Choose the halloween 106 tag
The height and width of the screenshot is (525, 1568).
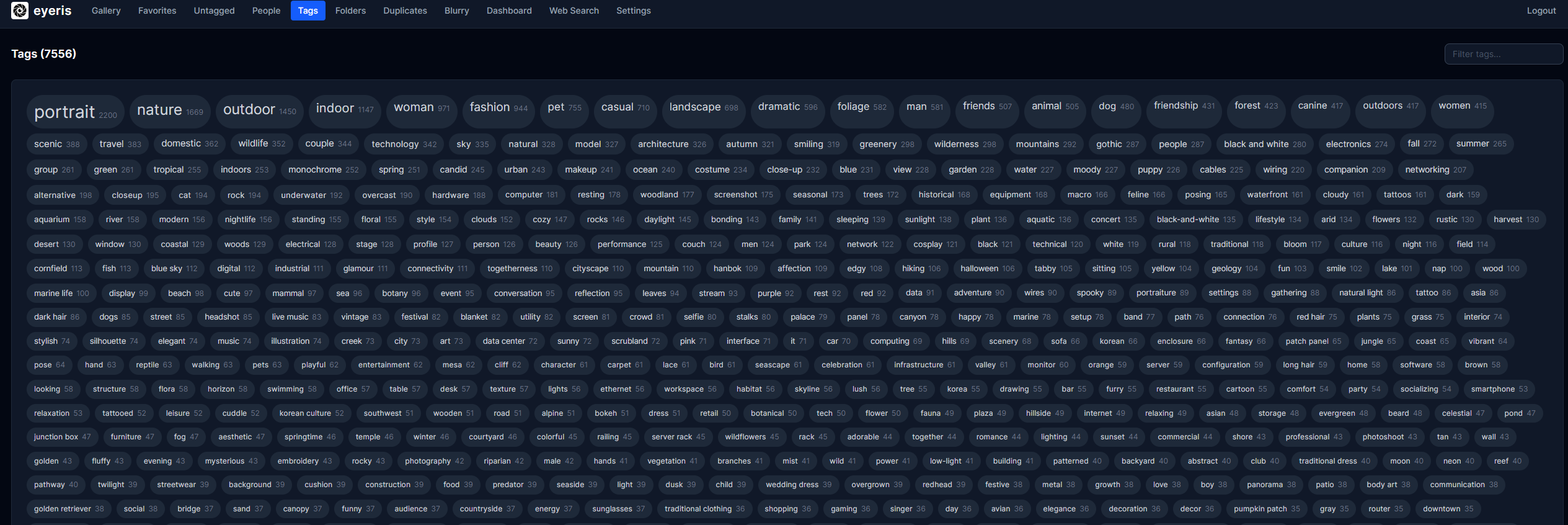pyautogui.click(x=987, y=269)
